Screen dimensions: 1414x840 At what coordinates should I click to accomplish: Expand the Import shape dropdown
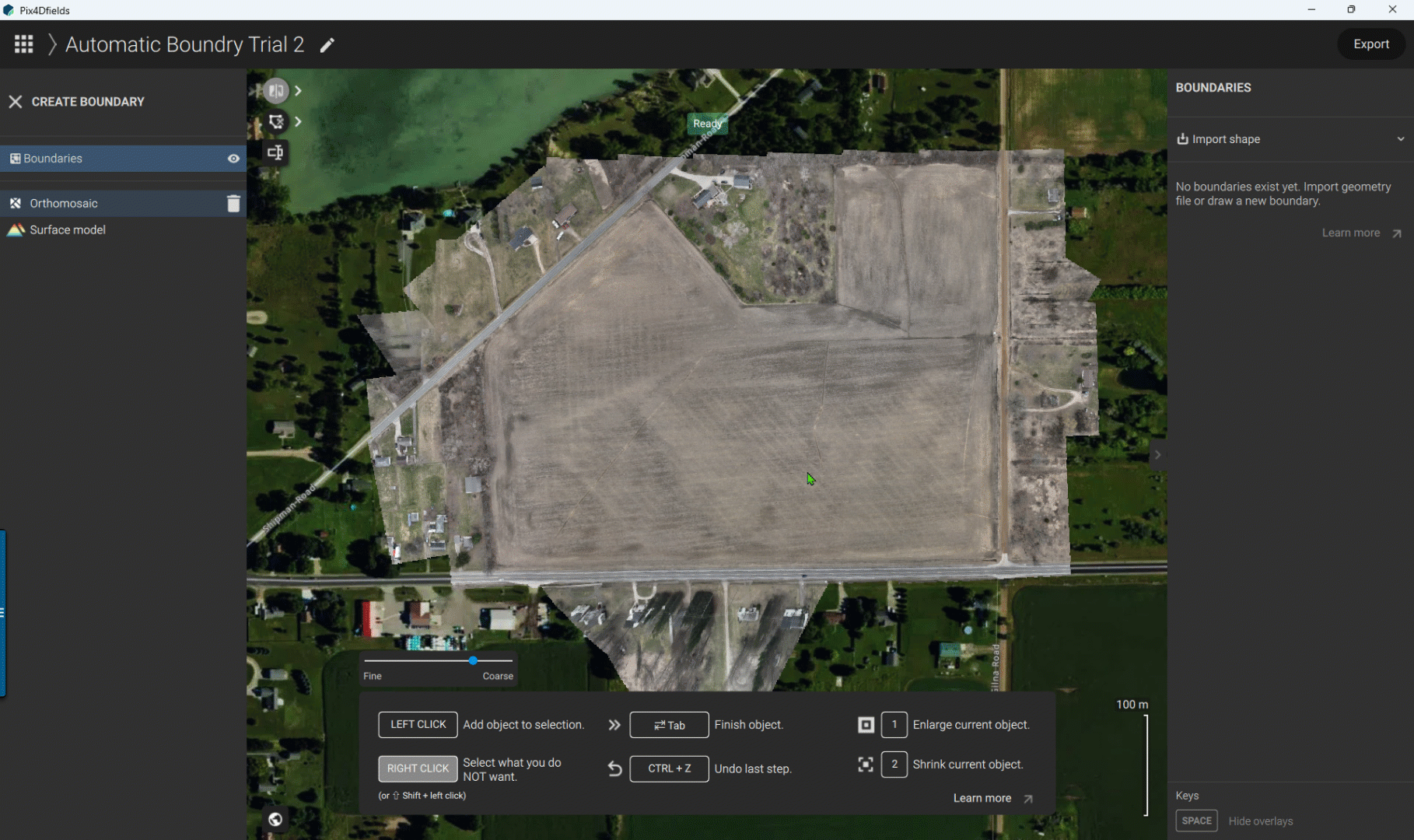tap(1400, 139)
